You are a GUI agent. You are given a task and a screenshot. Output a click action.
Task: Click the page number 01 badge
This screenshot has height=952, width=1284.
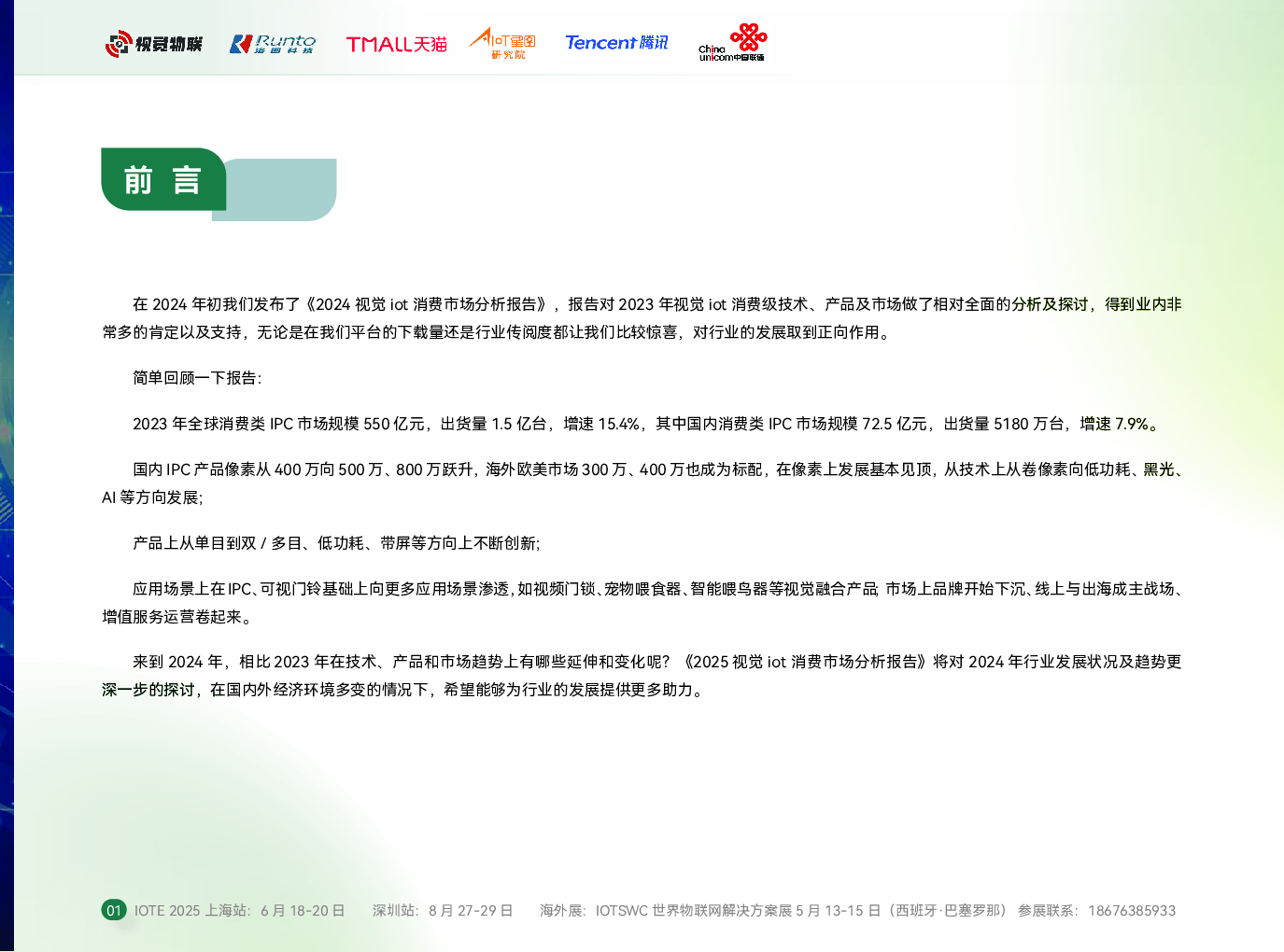click(114, 910)
